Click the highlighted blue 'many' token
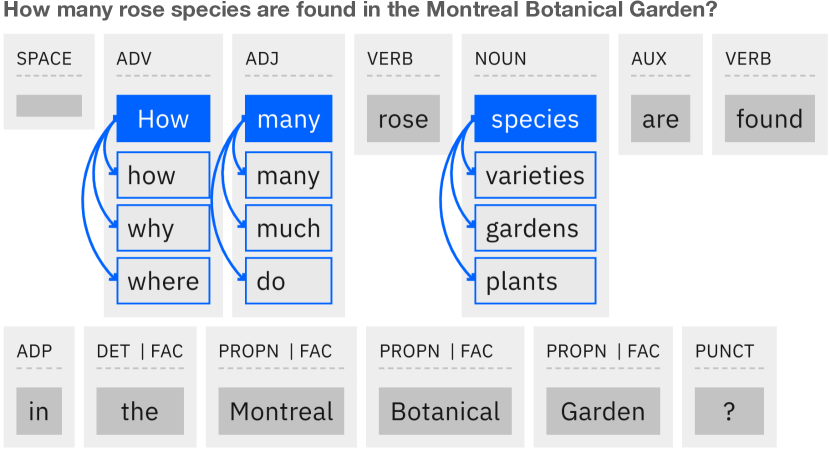Screen dimensions: 830x453 pyautogui.click(x=288, y=119)
